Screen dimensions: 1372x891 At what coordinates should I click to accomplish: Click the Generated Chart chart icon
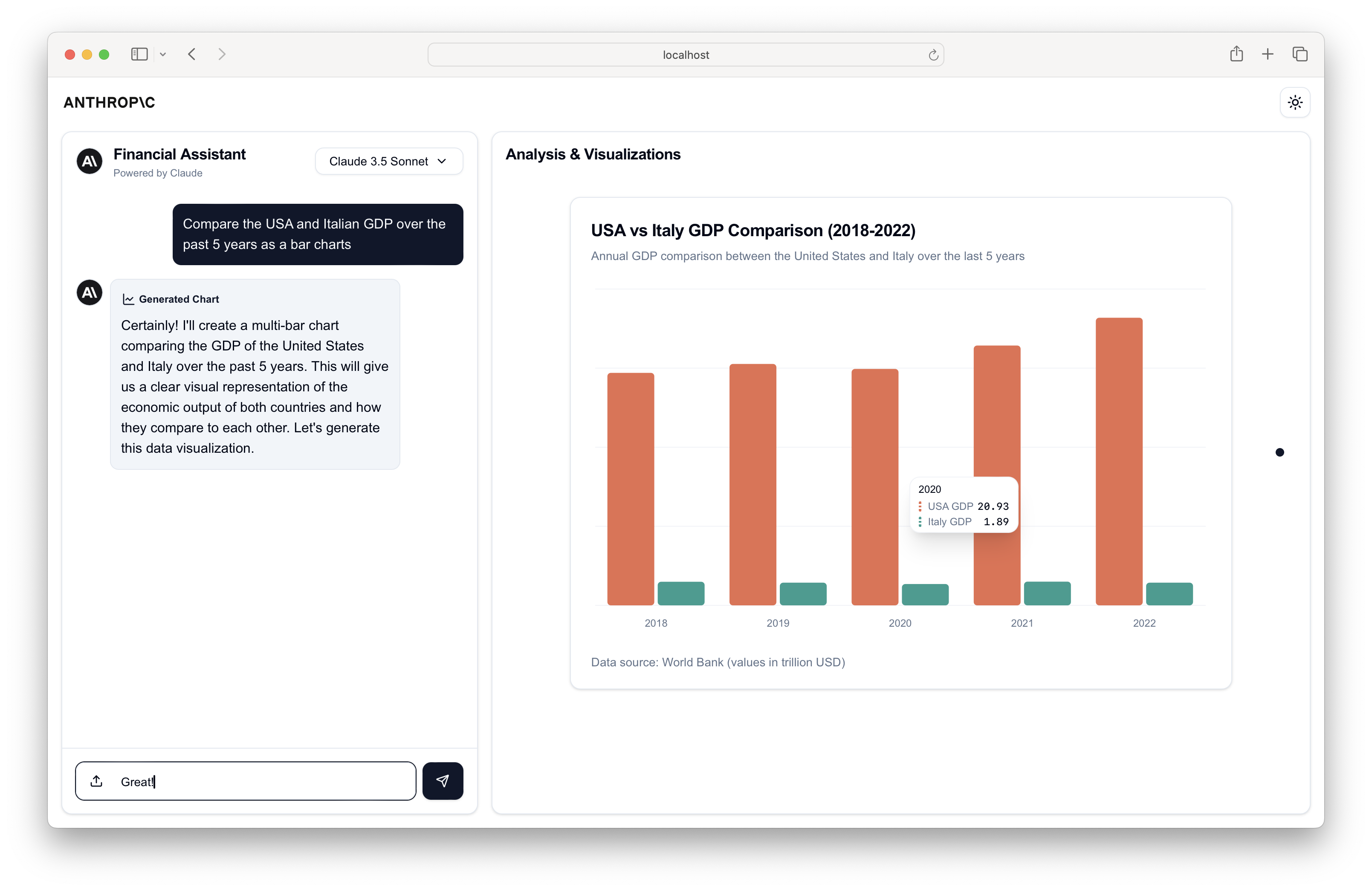128,300
